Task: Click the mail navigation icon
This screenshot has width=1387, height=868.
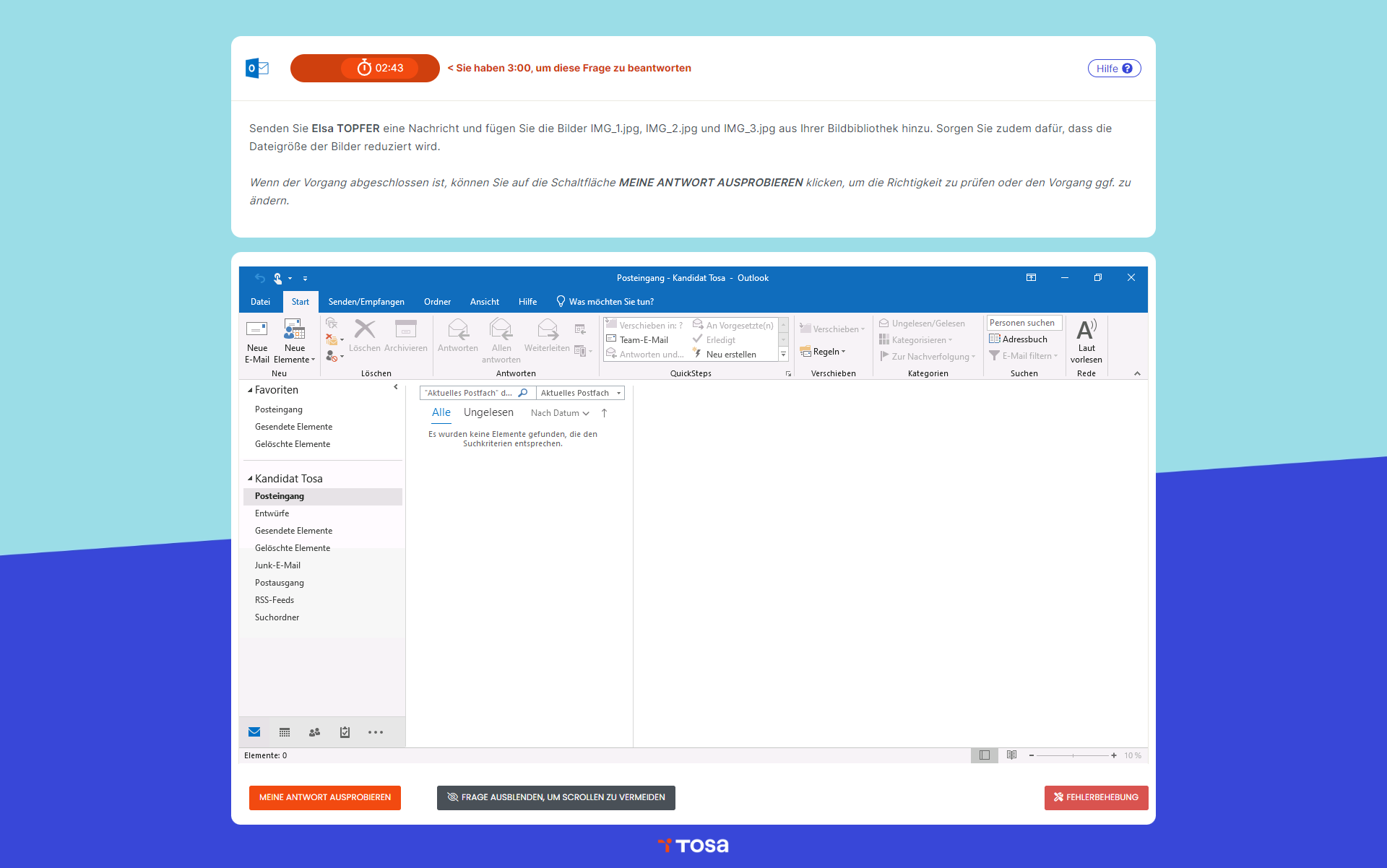Action: tap(254, 732)
